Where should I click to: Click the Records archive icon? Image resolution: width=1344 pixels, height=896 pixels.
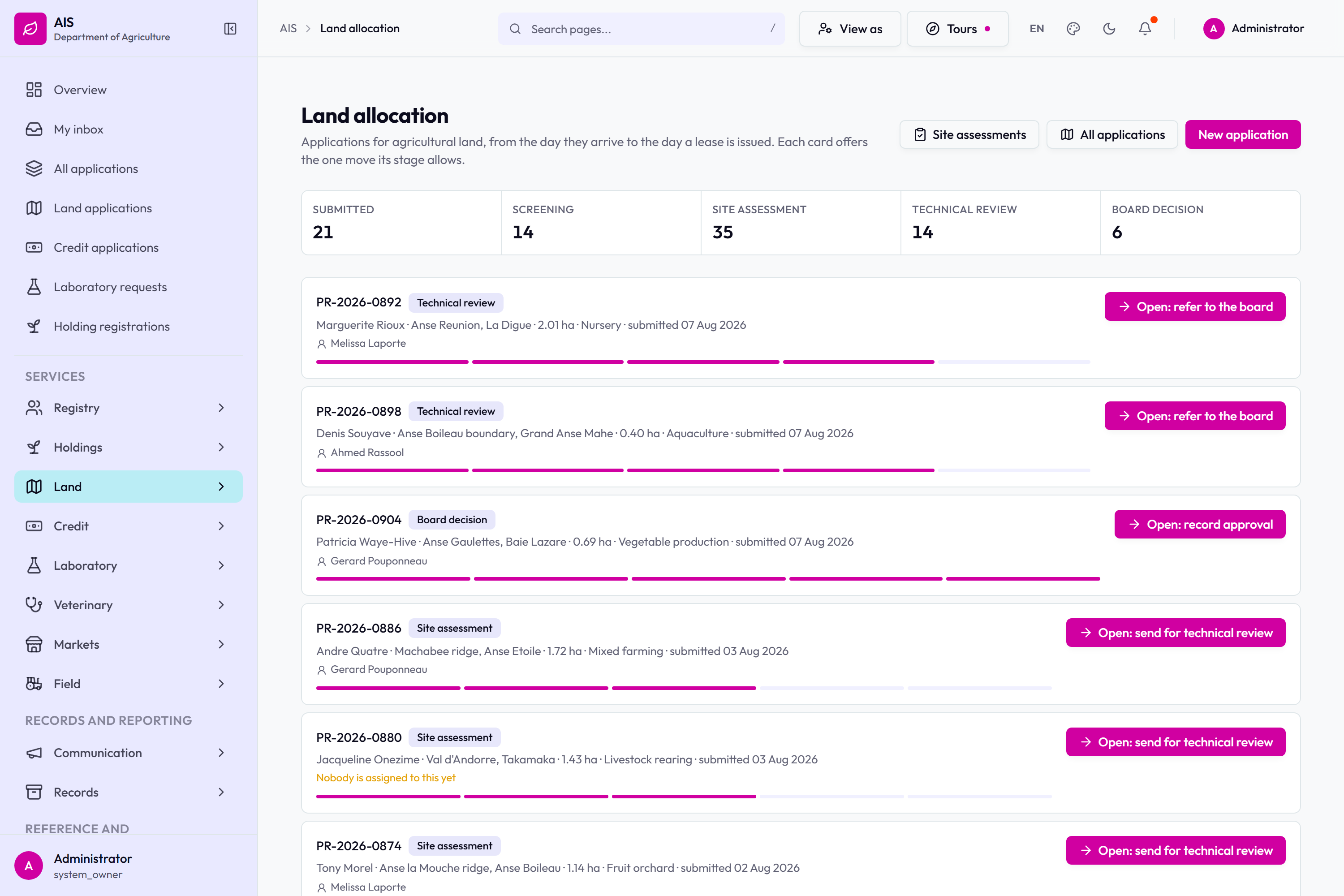pos(34,793)
